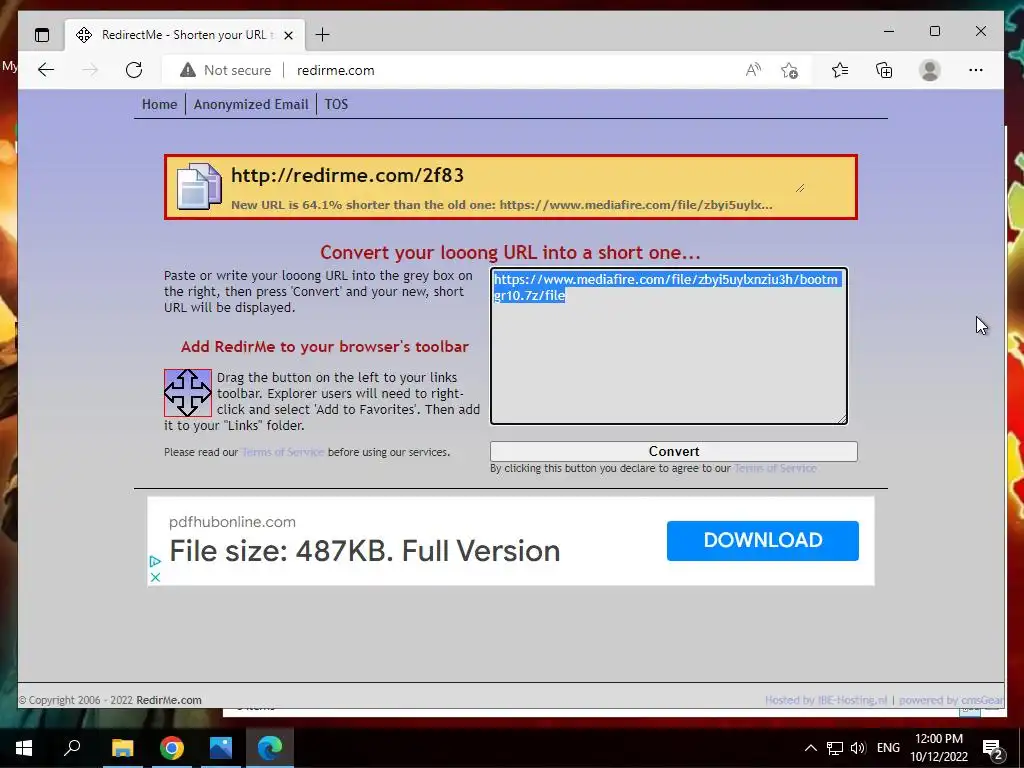1024x768 pixels.
Task: Click the browser Back arrow
Action: pos(46,70)
